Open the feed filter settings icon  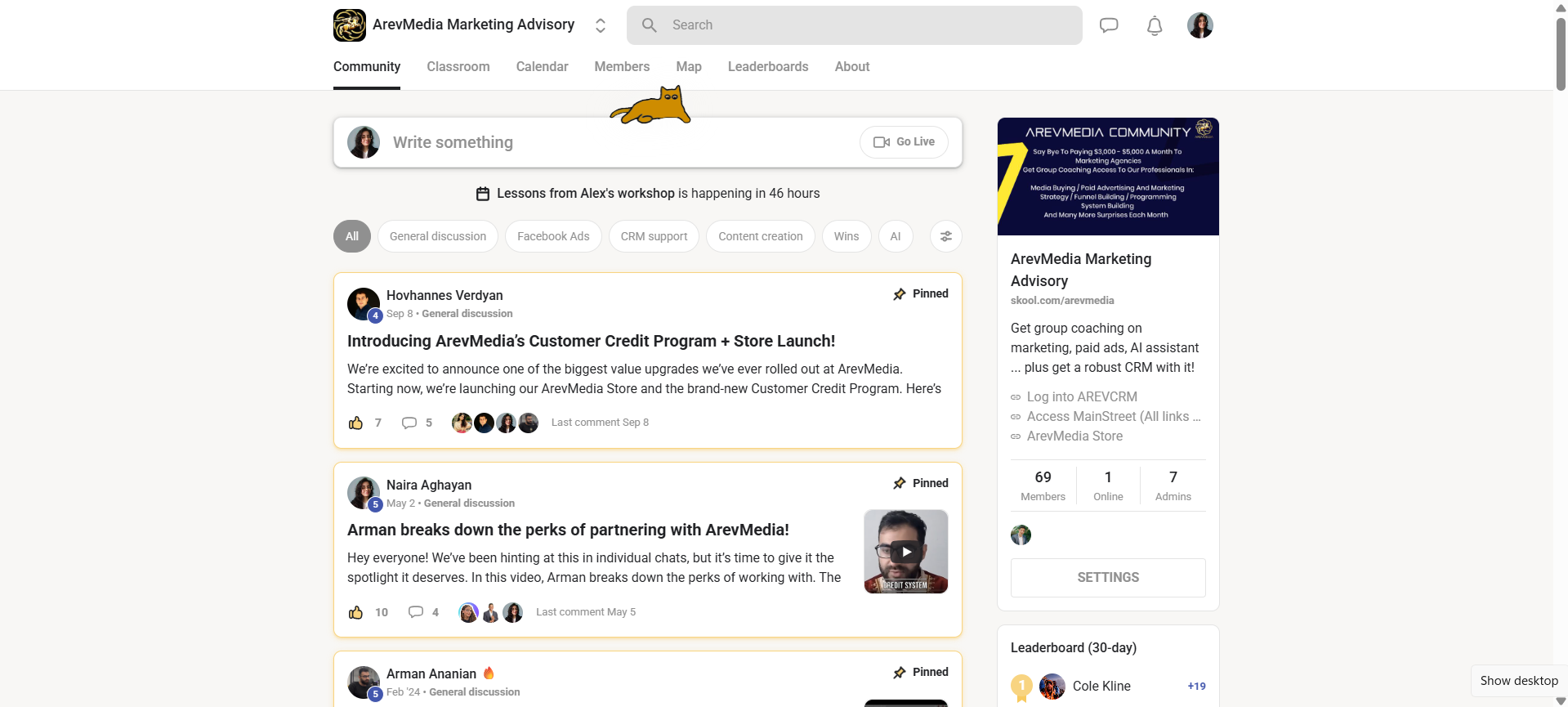946,236
